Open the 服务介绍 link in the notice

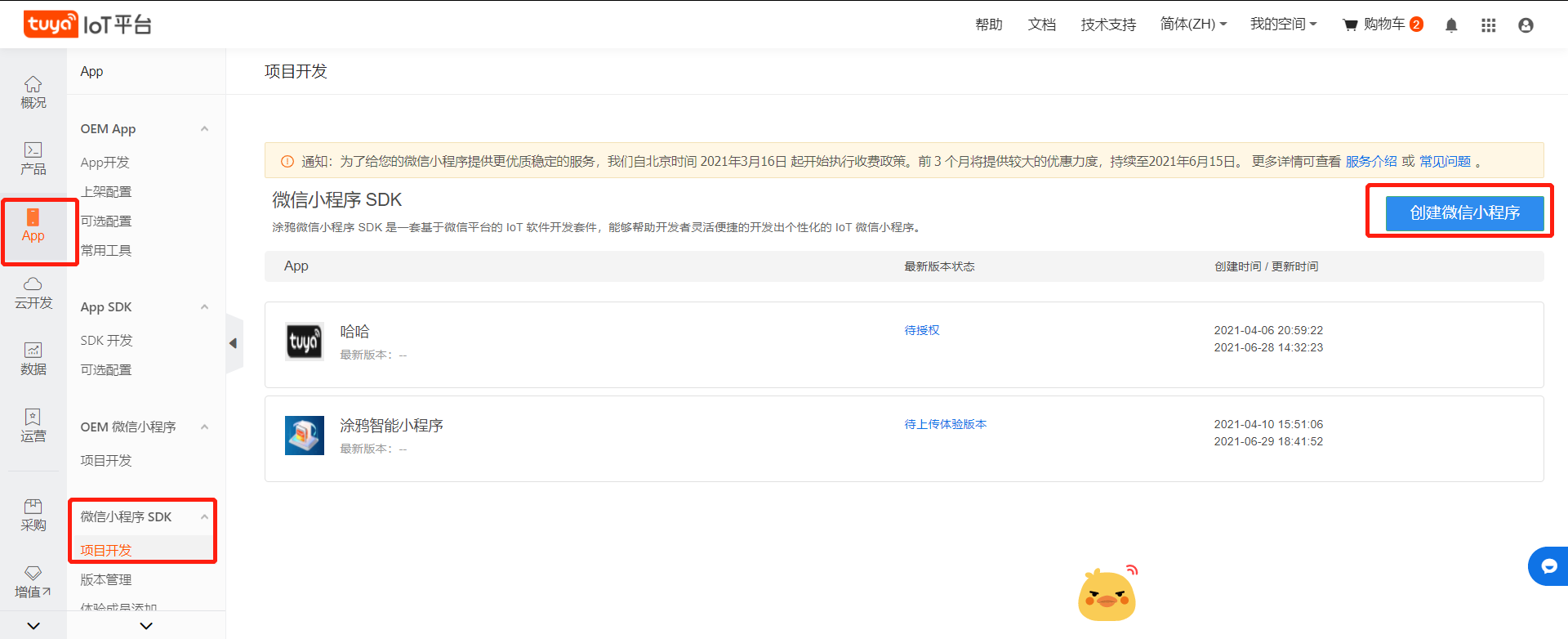(1371, 162)
